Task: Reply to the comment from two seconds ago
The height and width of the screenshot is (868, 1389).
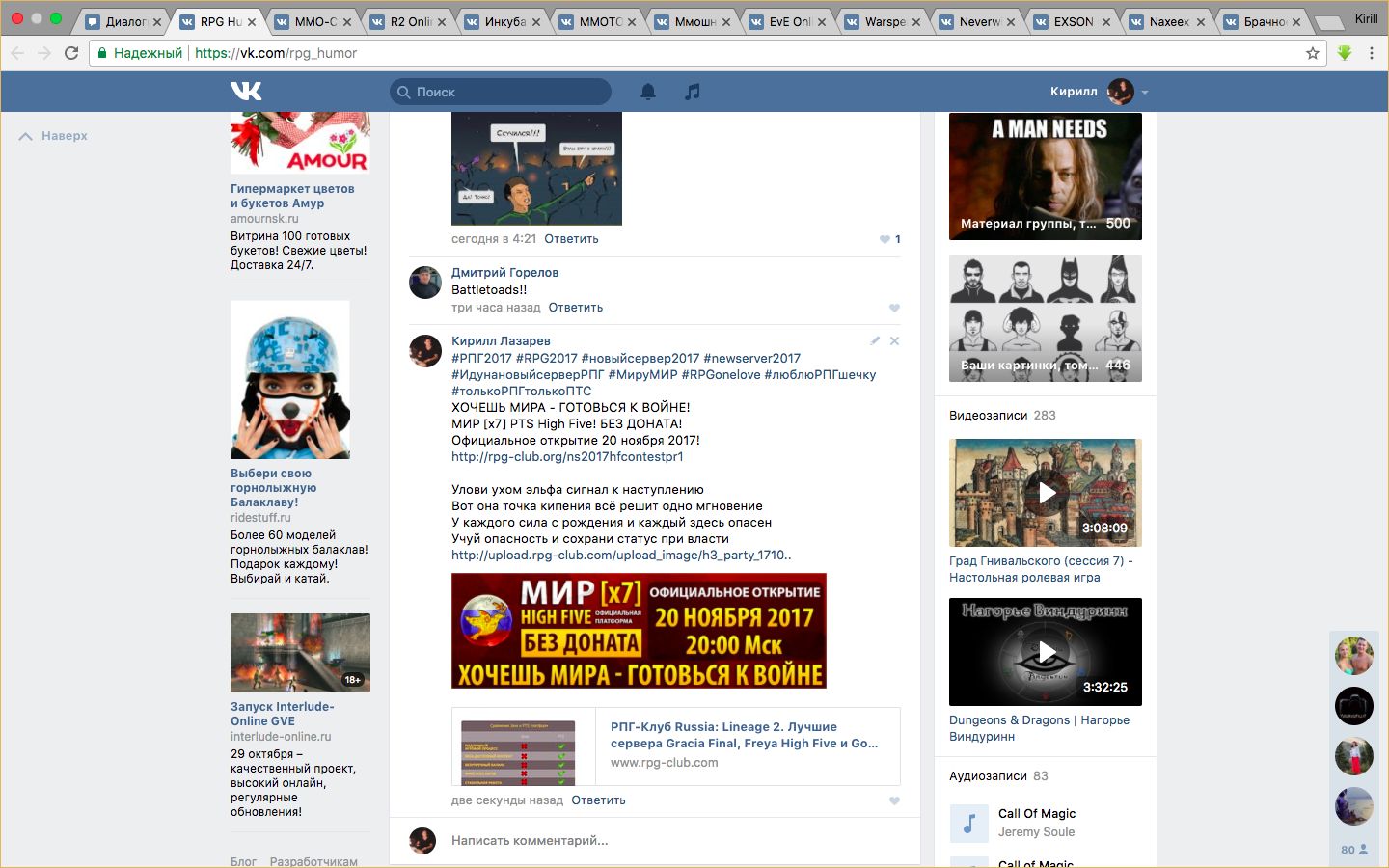Action: tap(598, 800)
